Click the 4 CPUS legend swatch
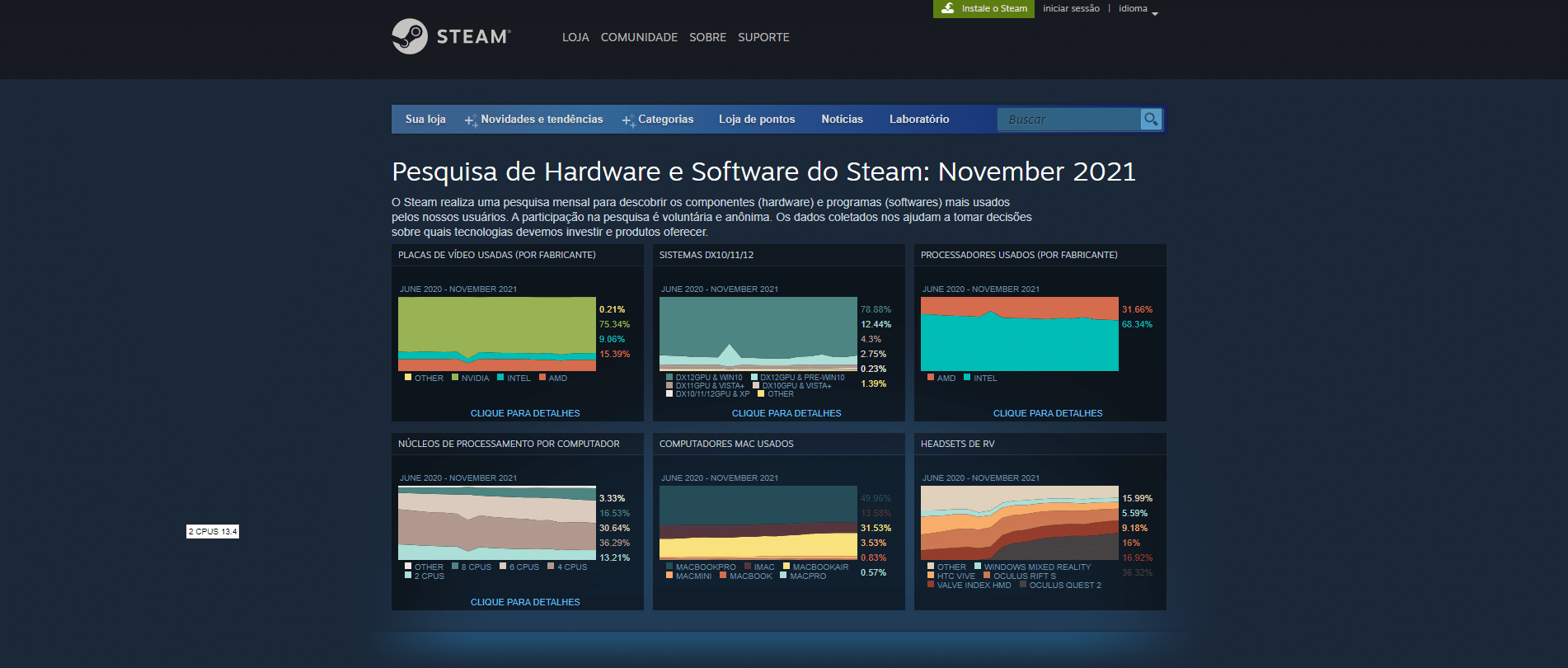Viewport: 1568px width, 668px height. tap(551, 567)
